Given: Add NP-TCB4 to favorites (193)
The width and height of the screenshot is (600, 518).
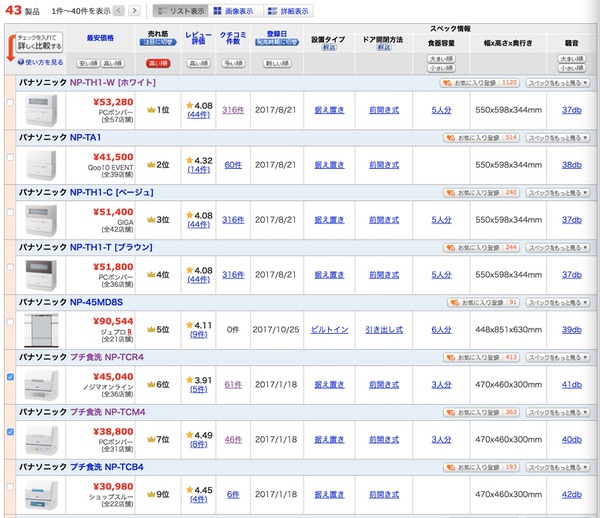Looking at the screenshot, I should (481, 467).
